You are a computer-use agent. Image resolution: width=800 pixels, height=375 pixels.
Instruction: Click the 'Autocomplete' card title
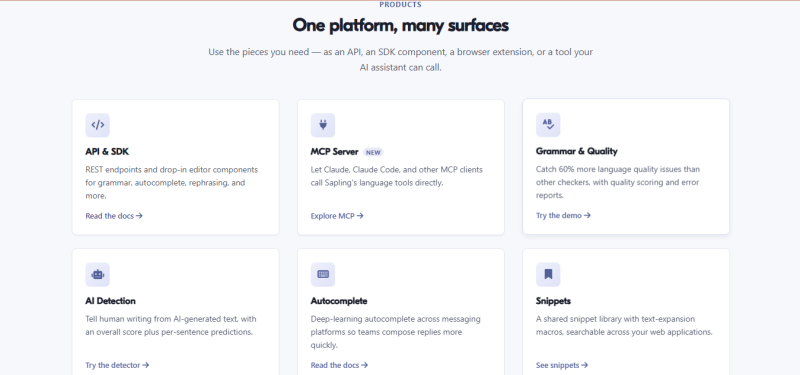(339, 301)
